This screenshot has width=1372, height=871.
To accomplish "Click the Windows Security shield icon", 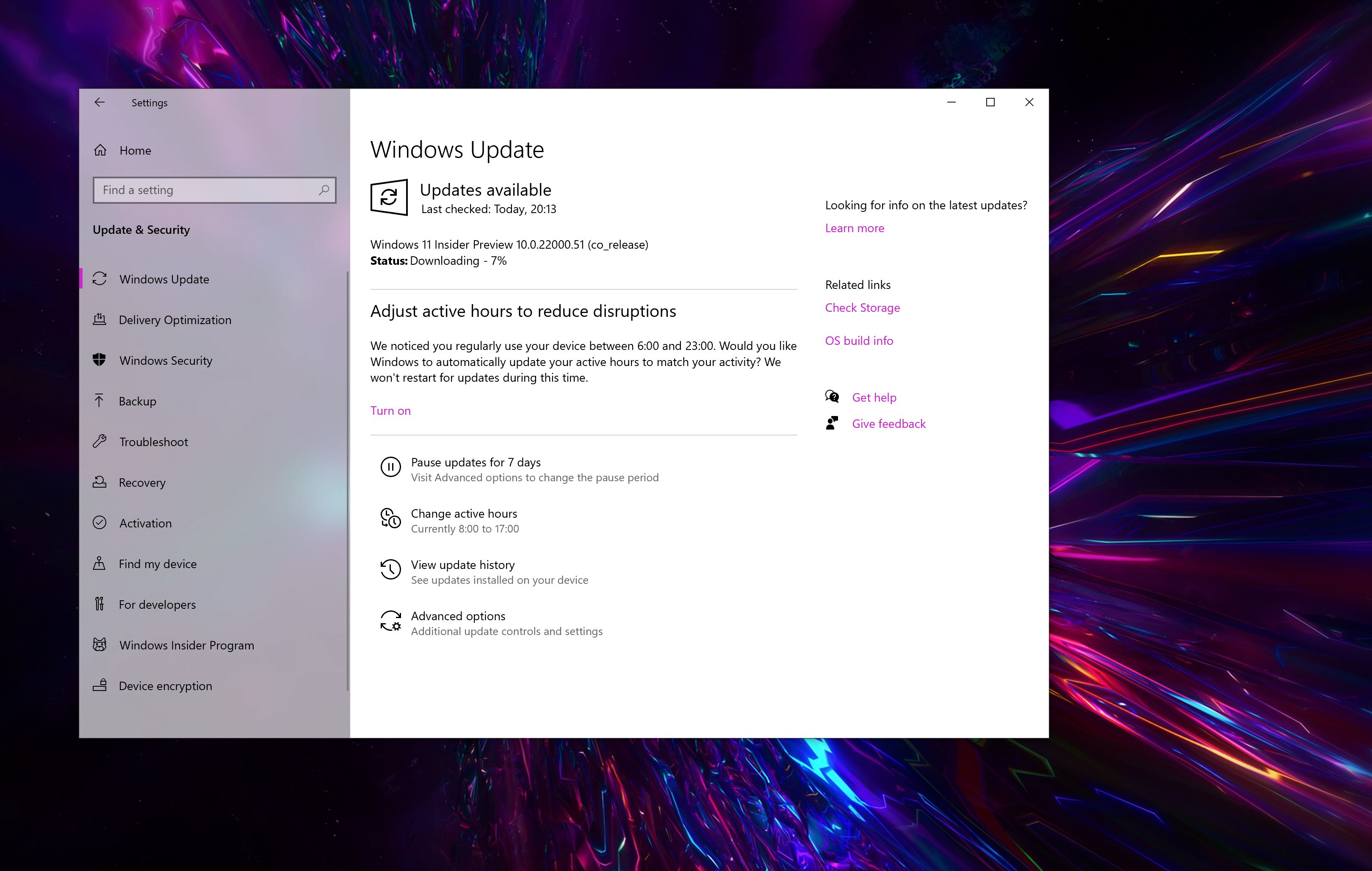I will click(100, 360).
